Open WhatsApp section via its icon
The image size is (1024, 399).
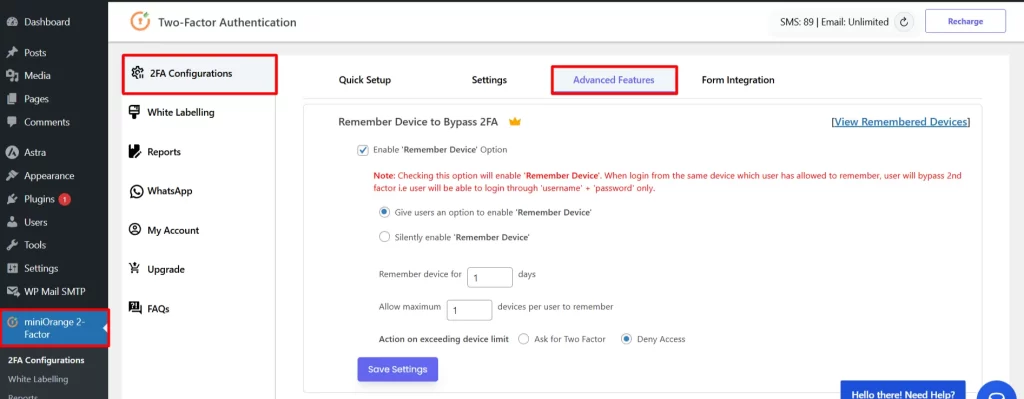(x=136, y=191)
